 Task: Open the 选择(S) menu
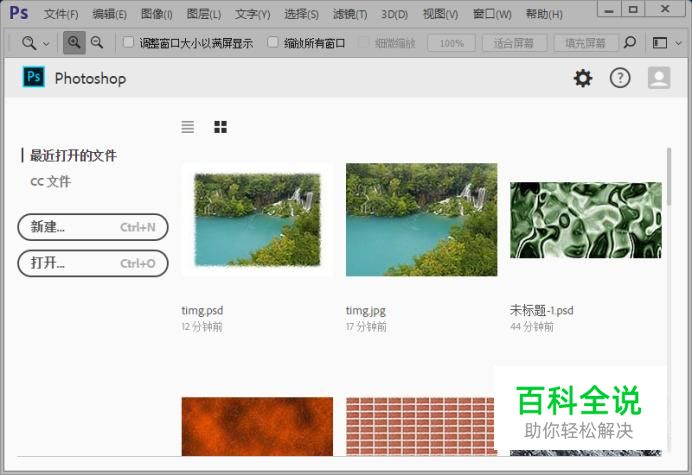pos(301,14)
